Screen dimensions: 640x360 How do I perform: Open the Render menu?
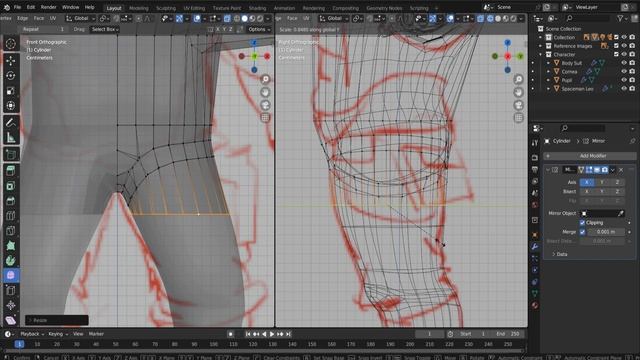click(48, 7)
